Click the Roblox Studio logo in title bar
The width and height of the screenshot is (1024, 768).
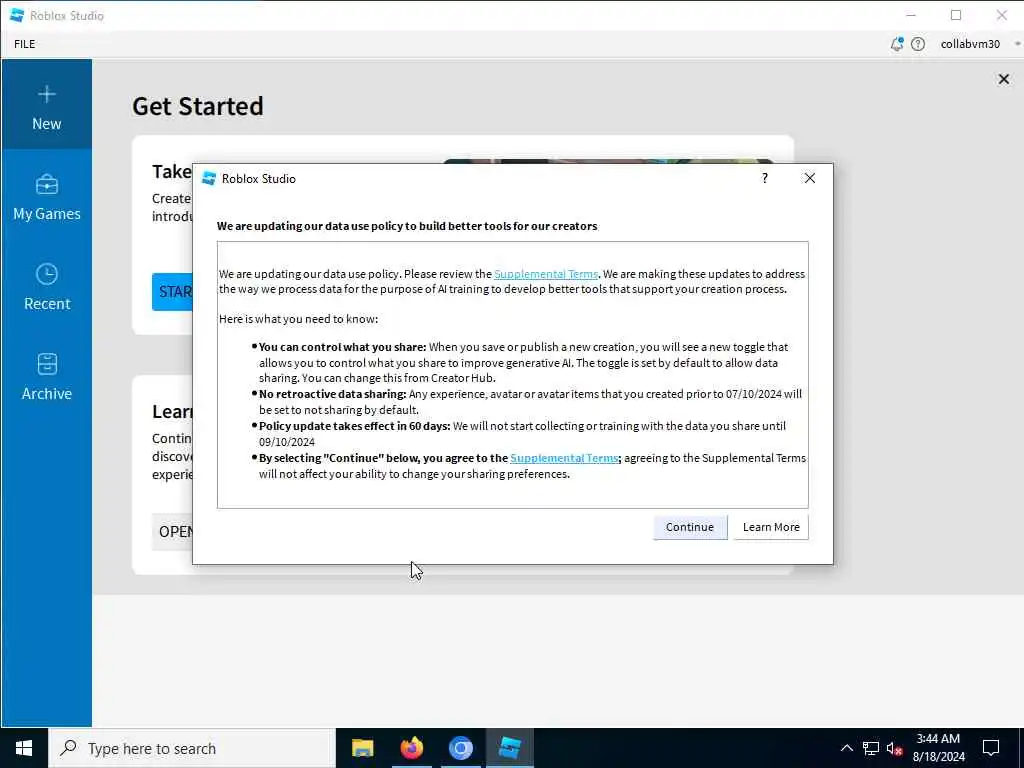18,15
